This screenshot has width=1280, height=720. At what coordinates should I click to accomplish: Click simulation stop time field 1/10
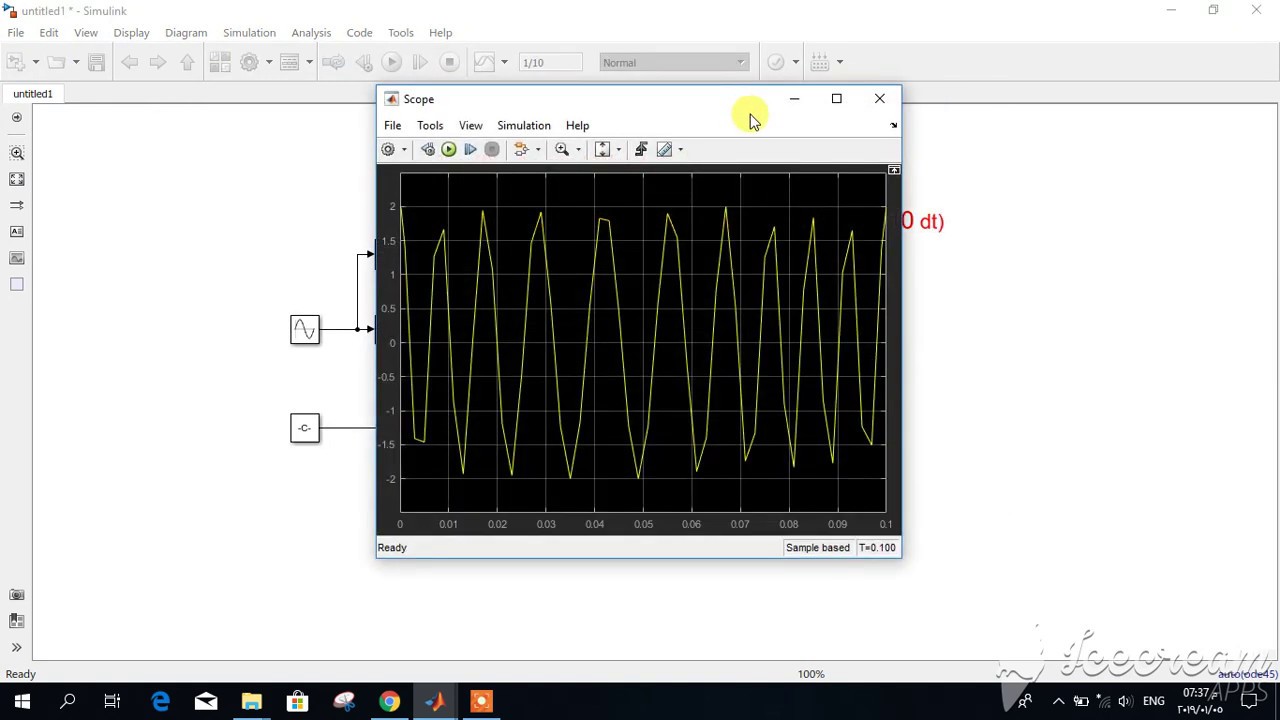pyautogui.click(x=550, y=62)
